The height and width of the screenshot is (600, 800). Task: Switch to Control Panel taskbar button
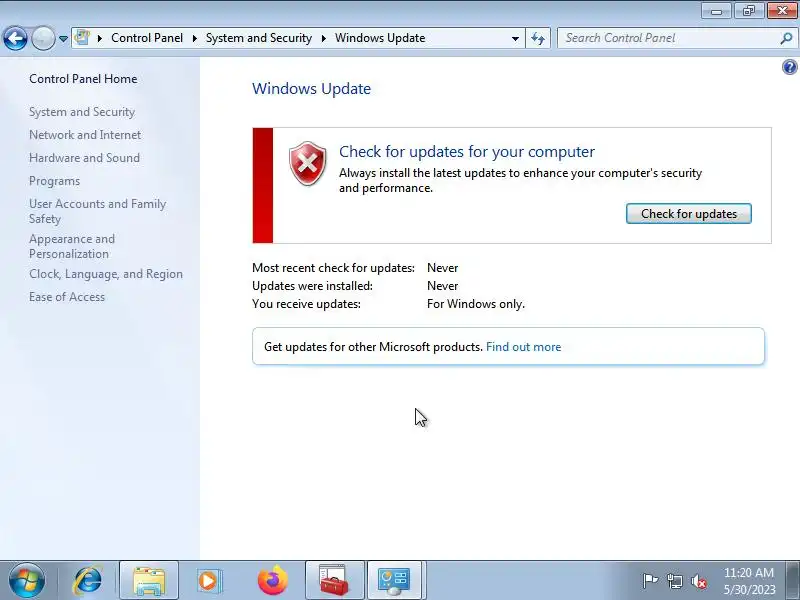coord(394,581)
